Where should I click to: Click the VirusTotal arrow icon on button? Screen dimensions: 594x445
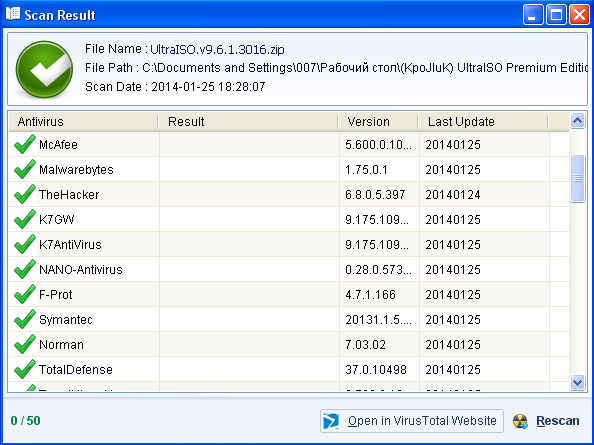tap(331, 421)
